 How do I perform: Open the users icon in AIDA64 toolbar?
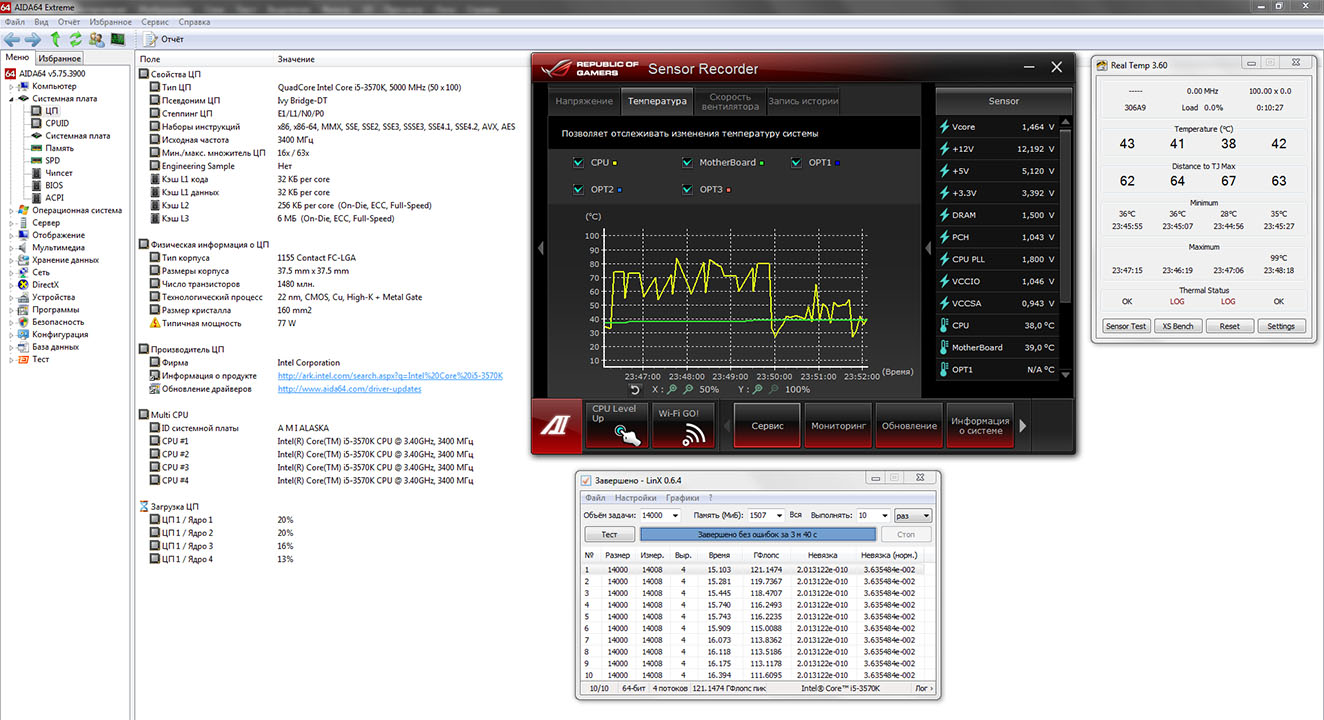tap(96, 39)
